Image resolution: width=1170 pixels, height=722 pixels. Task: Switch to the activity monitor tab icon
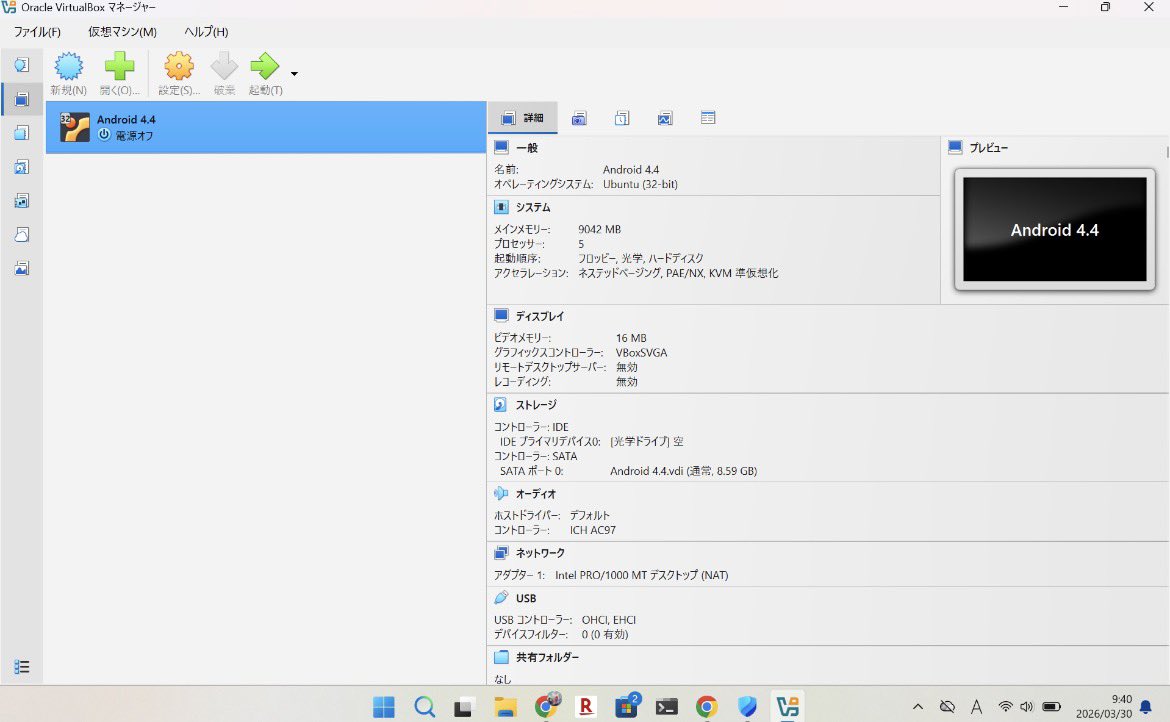[x=665, y=118]
